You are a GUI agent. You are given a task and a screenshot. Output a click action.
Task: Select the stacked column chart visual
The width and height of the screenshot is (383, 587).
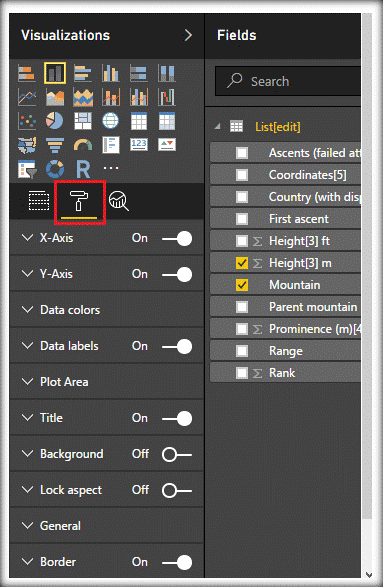tap(55, 73)
